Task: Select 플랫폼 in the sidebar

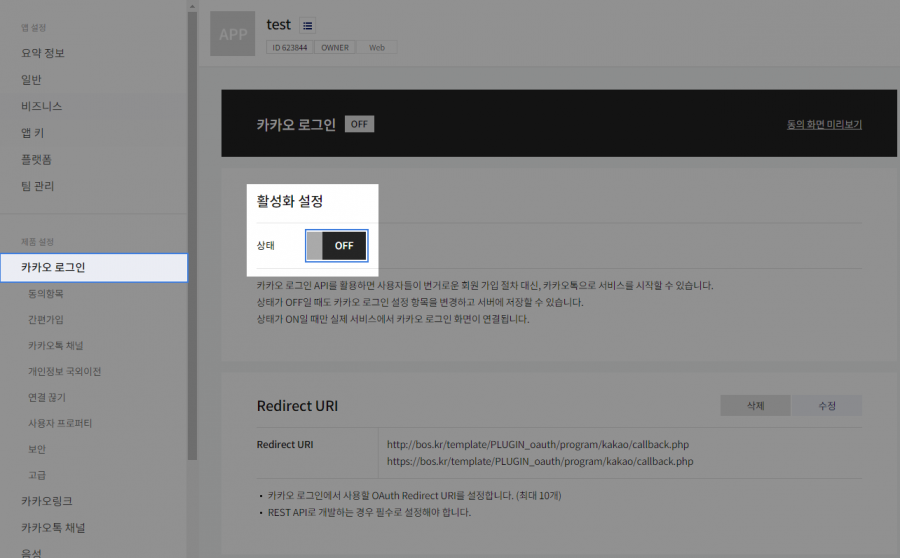Action: 37,159
